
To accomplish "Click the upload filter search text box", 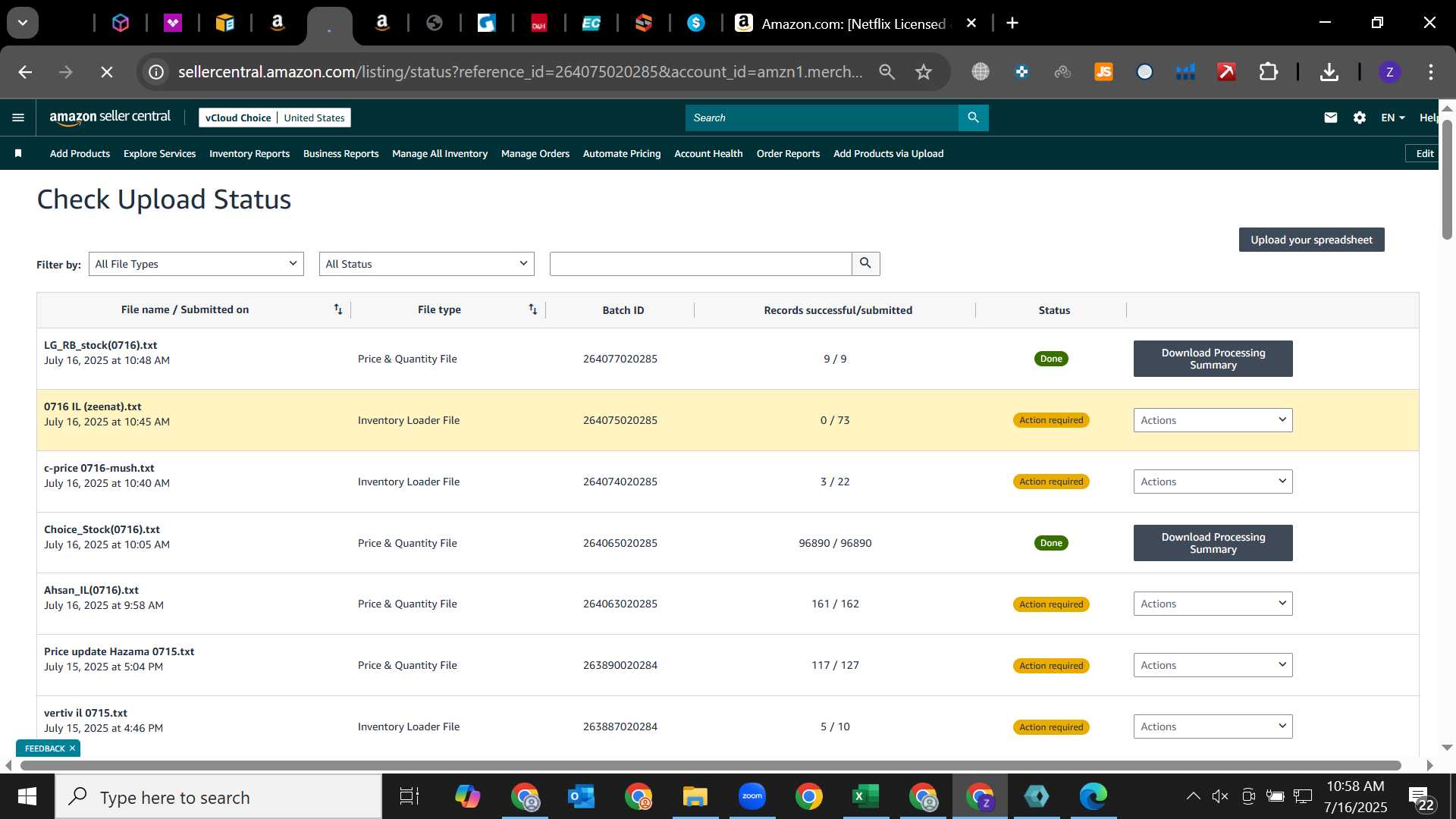I will click(x=701, y=264).
